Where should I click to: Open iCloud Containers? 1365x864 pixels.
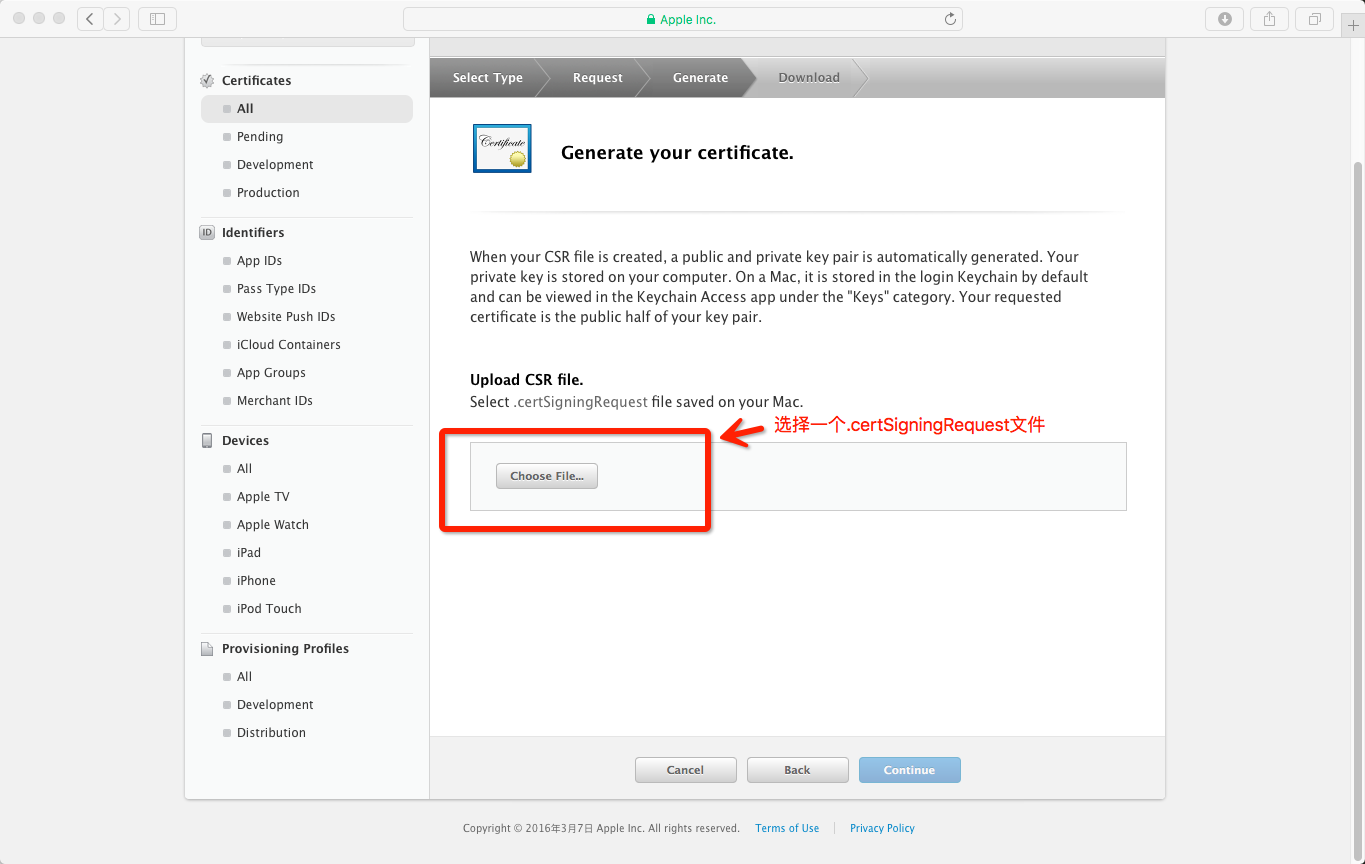(288, 345)
